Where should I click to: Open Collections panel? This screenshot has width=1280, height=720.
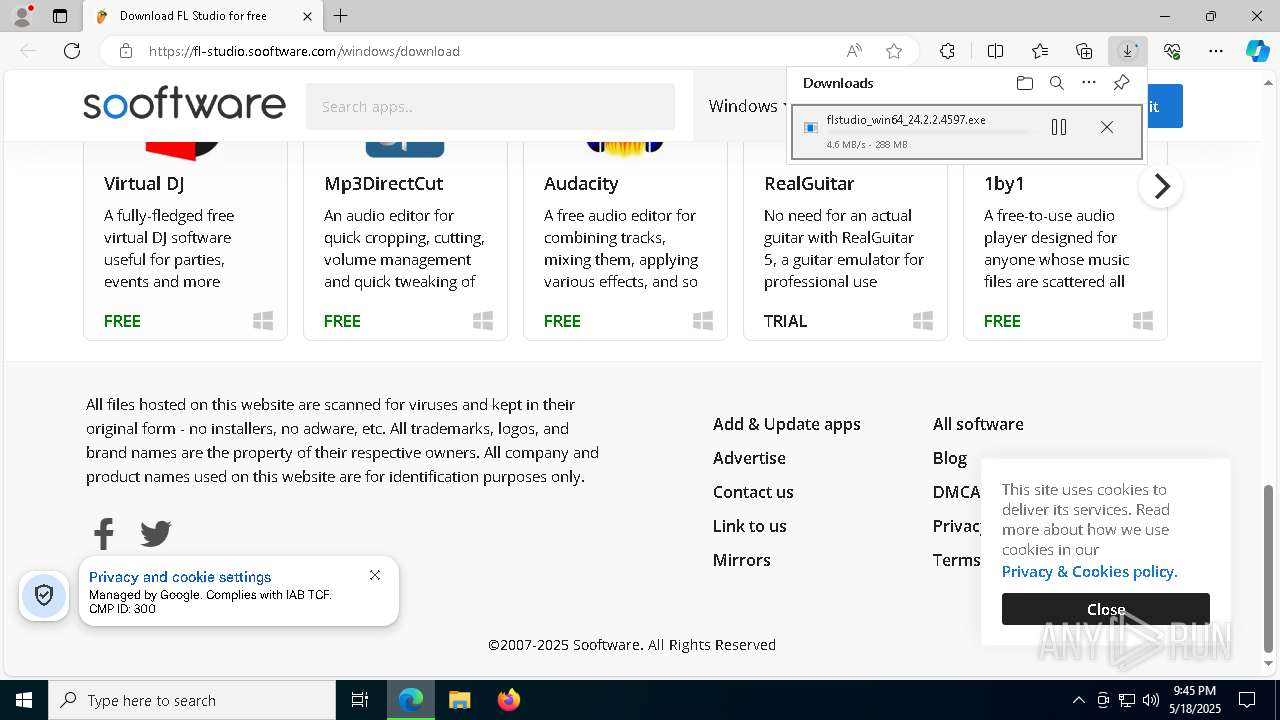click(1084, 51)
